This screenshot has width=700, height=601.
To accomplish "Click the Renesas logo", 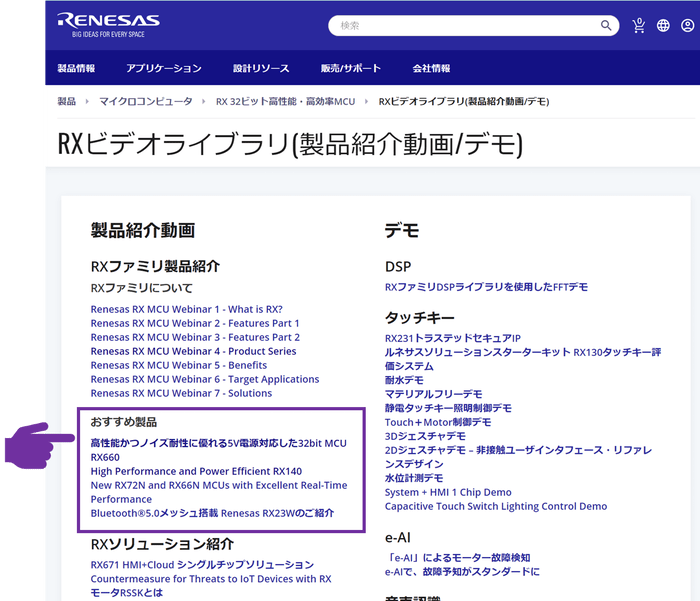I will pyautogui.click(x=108, y=25).
